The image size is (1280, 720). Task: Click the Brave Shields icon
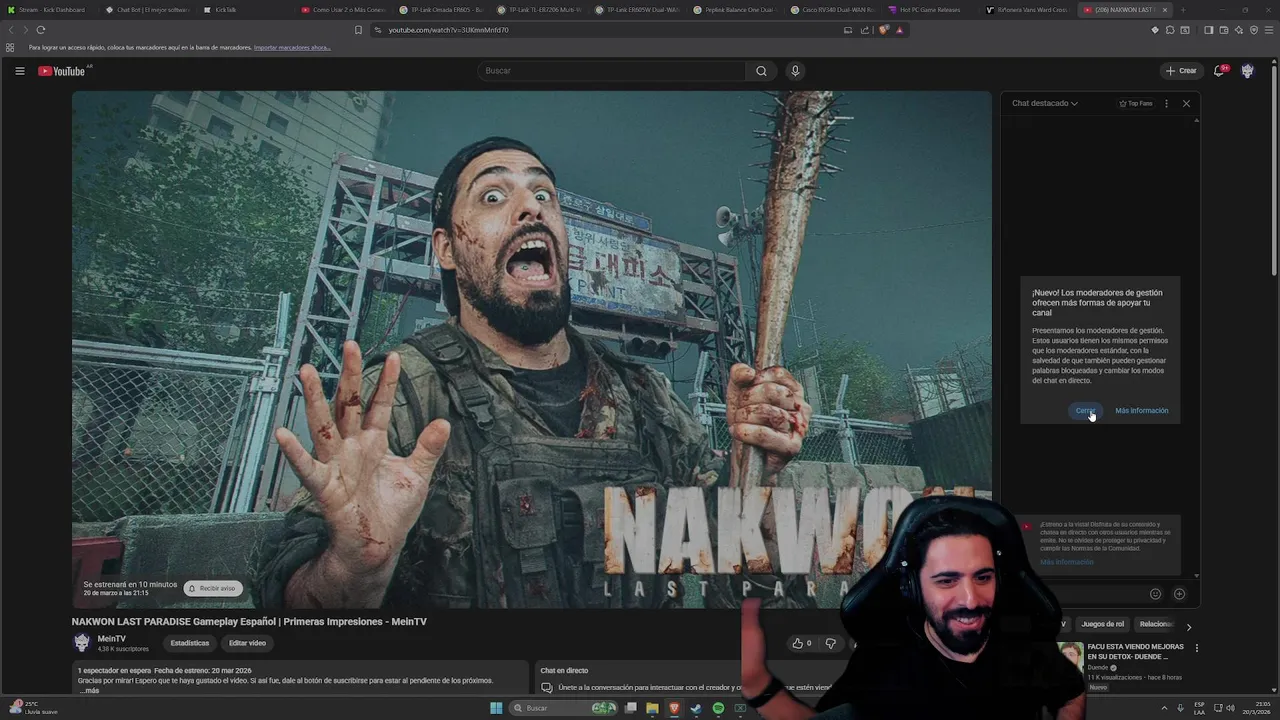coord(883,30)
